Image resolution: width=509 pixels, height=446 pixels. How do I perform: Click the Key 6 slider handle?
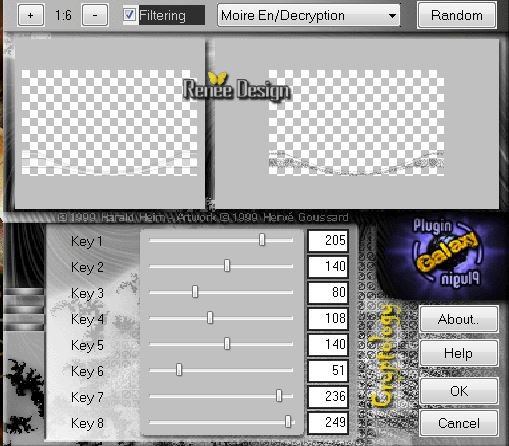click(179, 370)
